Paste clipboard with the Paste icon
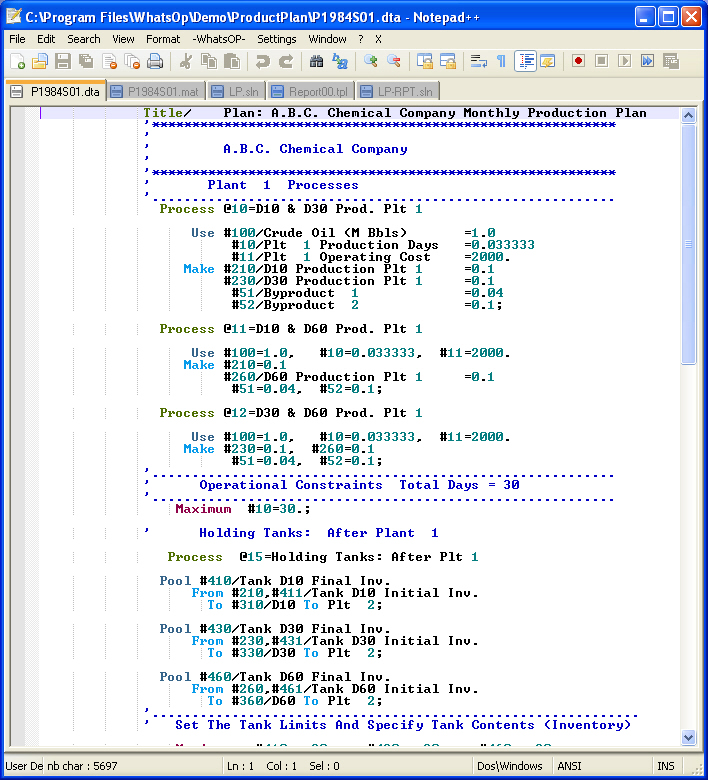This screenshot has width=708, height=780. pyautogui.click(x=231, y=62)
